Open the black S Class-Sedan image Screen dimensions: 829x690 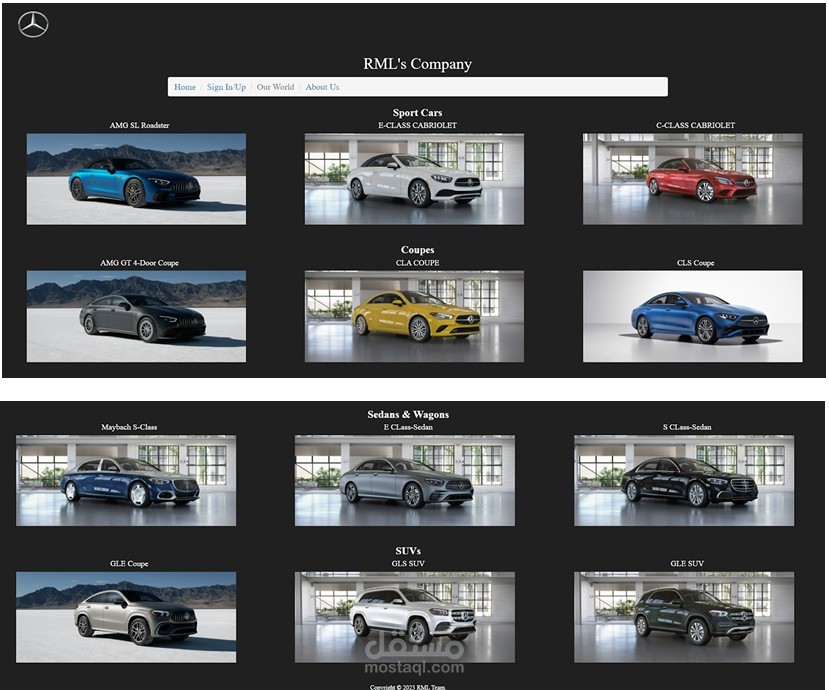(x=684, y=481)
